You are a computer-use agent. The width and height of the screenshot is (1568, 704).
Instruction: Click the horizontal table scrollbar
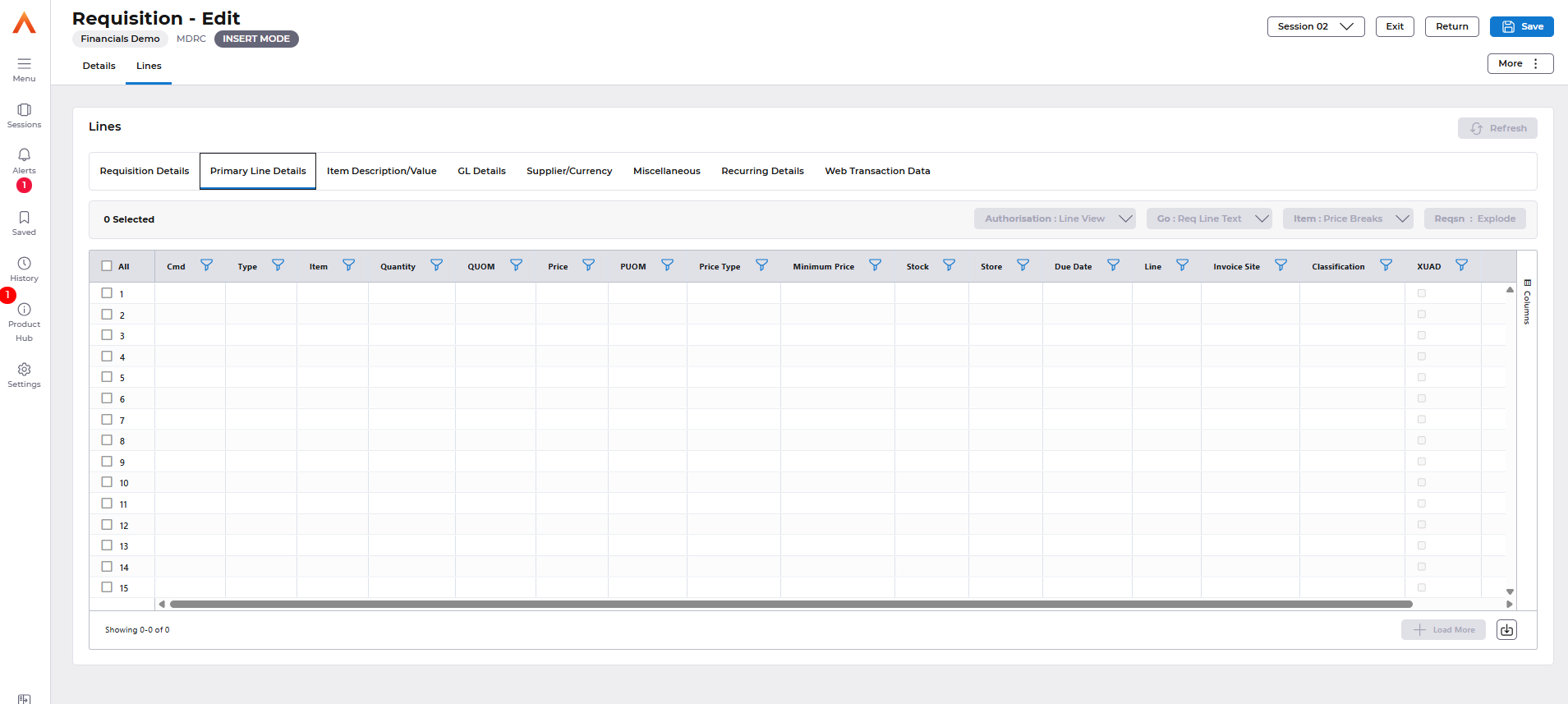coord(791,604)
